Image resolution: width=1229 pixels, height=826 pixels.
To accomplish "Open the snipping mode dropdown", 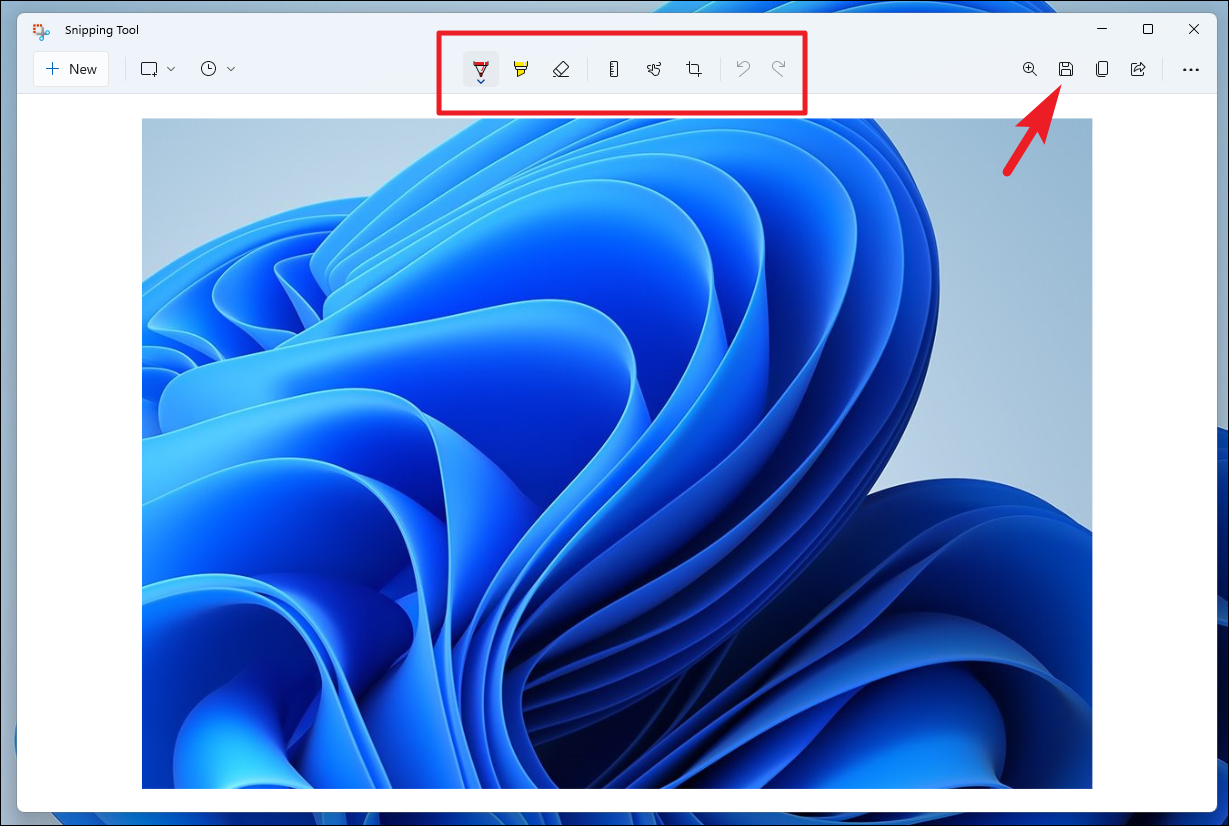I will pyautogui.click(x=158, y=69).
